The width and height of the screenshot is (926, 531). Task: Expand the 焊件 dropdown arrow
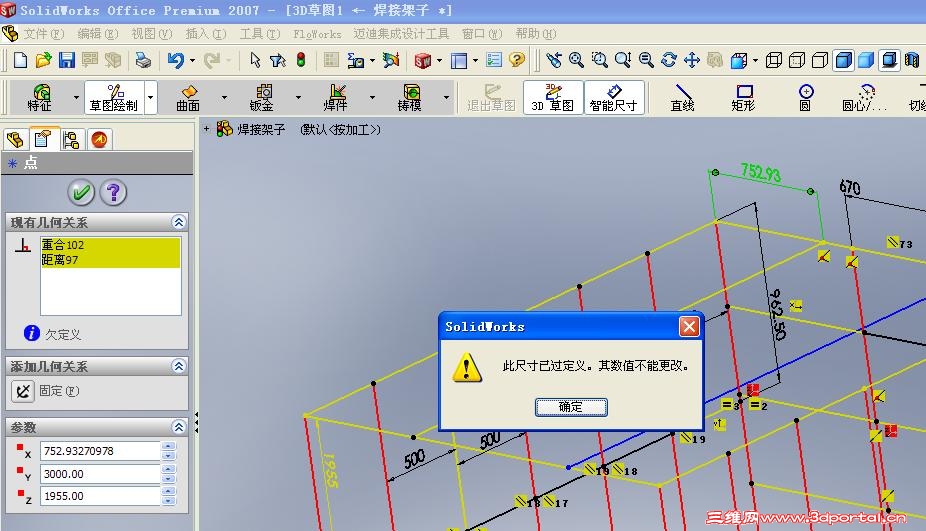point(372,97)
